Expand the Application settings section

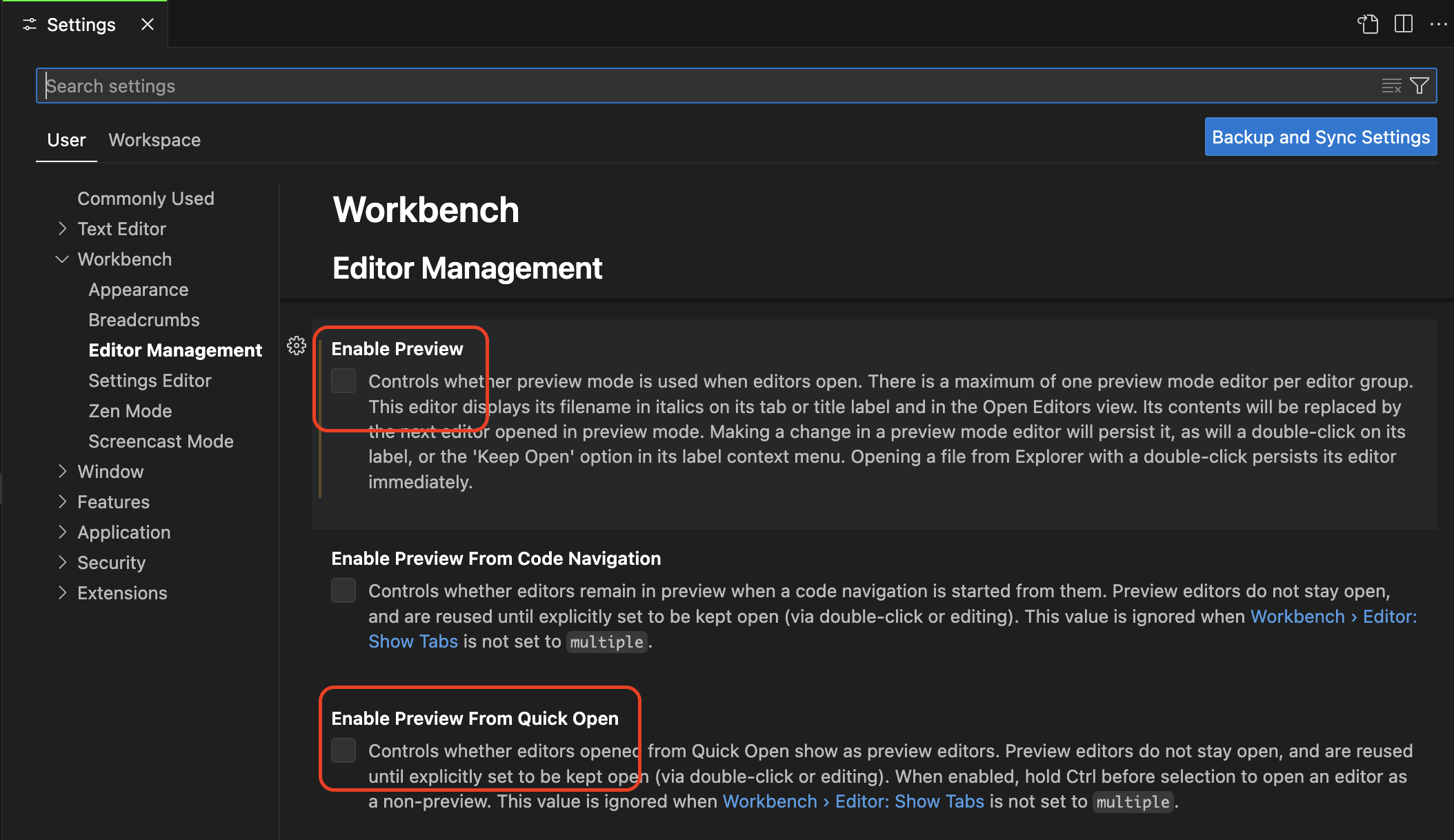pyautogui.click(x=62, y=532)
